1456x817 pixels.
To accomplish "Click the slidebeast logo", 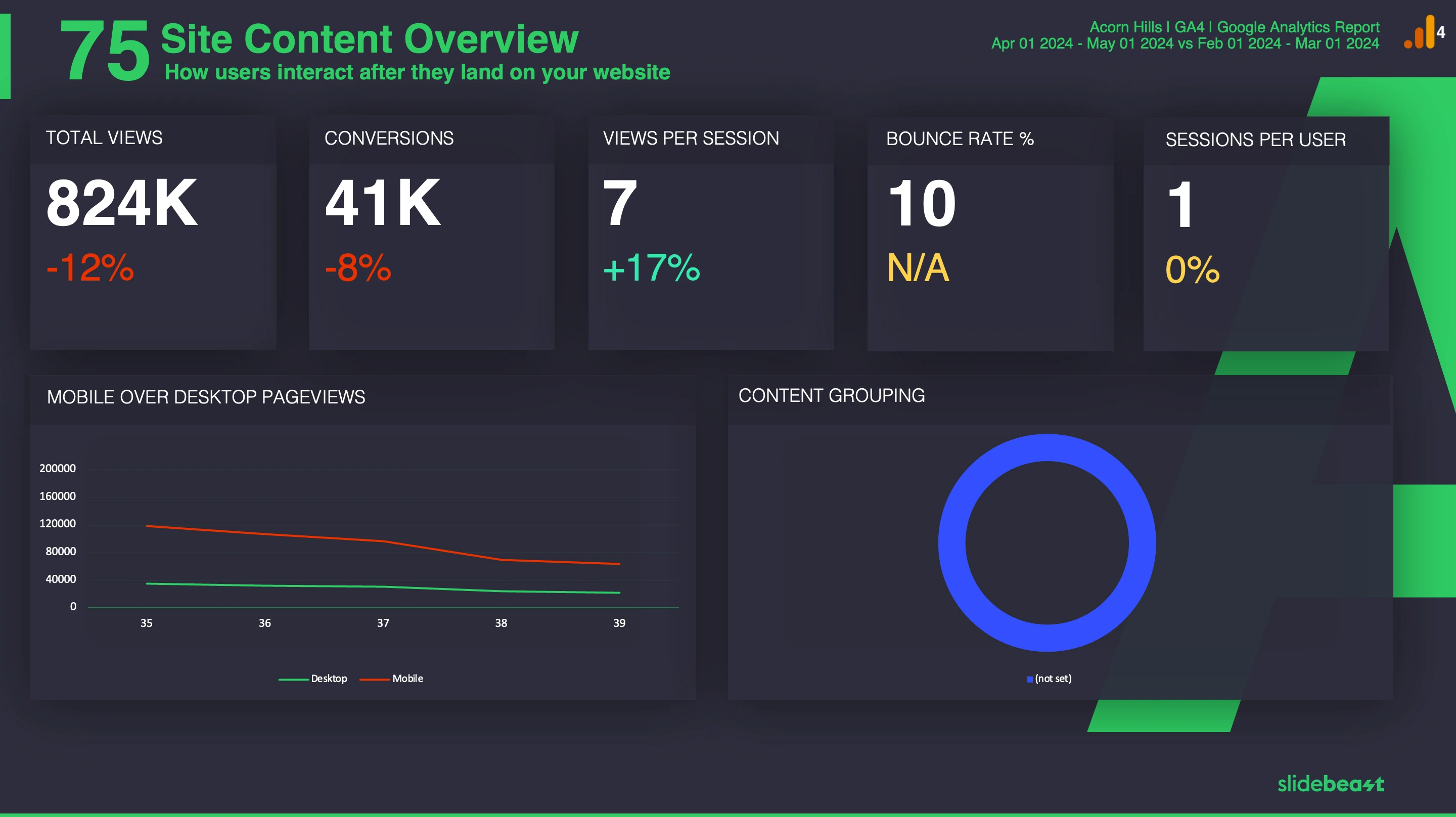I will [1331, 784].
